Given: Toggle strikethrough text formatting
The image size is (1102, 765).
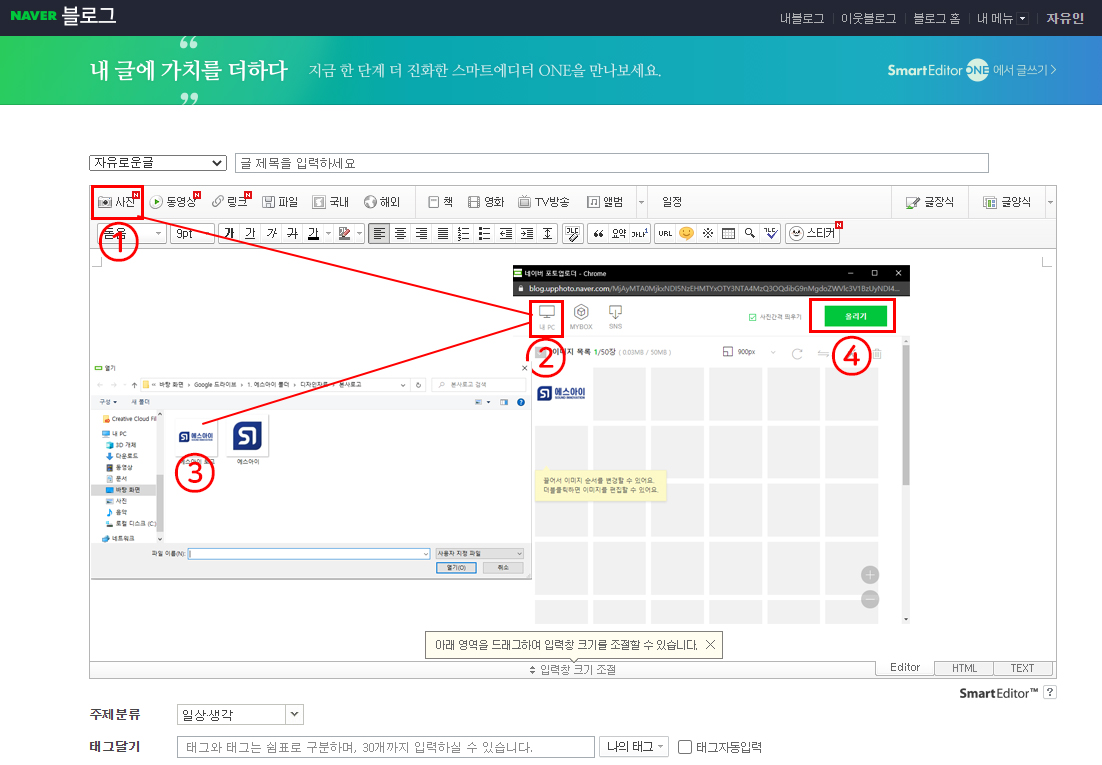Looking at the screenshot, I should coord(292,233).
